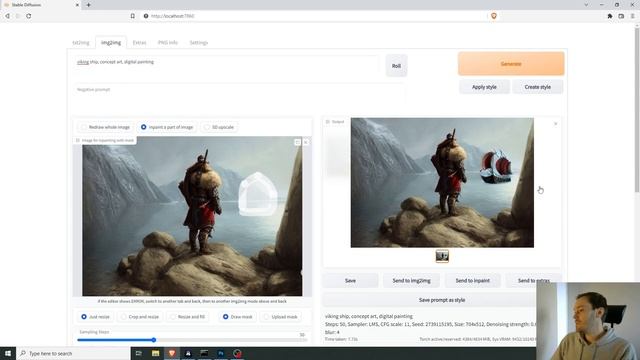The image size is (640, 360).
Task: Click Save prompt as style
Action: [x=442, y=300]
